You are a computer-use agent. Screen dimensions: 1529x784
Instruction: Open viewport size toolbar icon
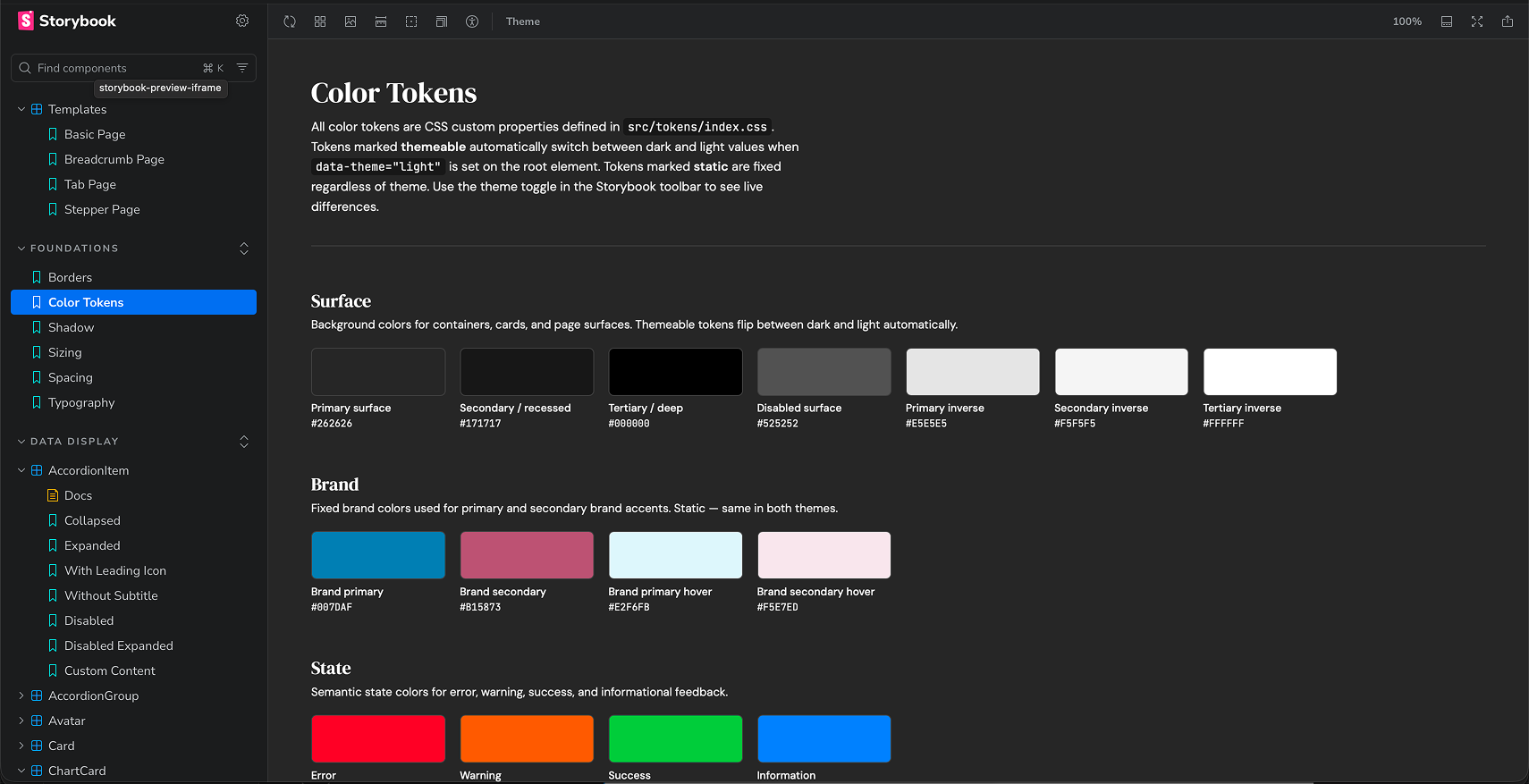coord(442,21)
